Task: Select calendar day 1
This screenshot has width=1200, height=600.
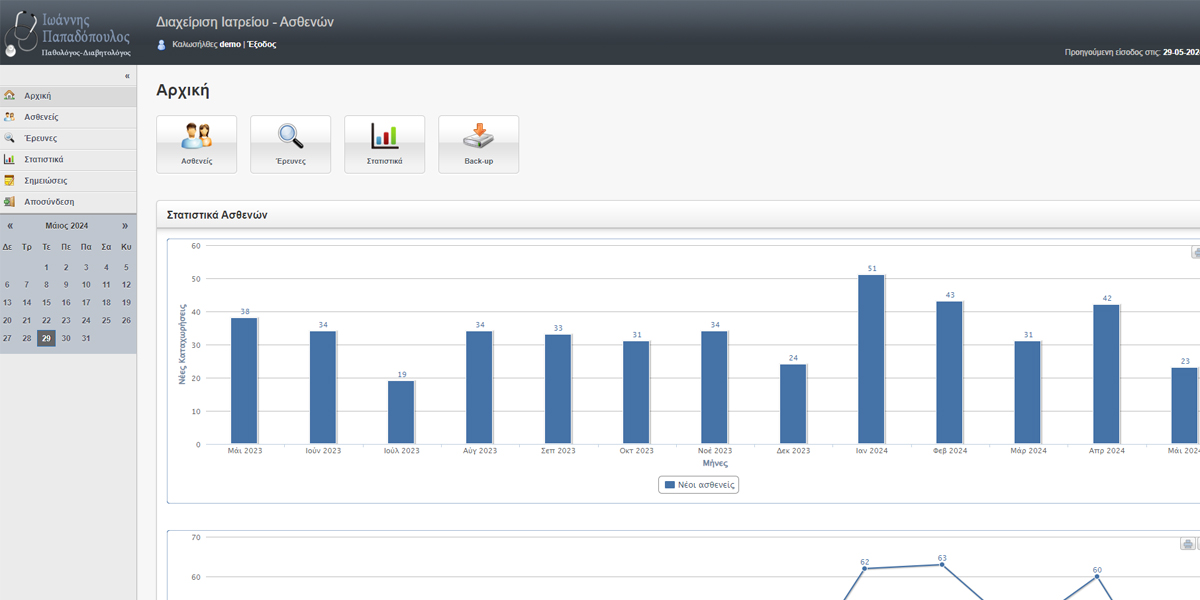Action: (46, 267)
